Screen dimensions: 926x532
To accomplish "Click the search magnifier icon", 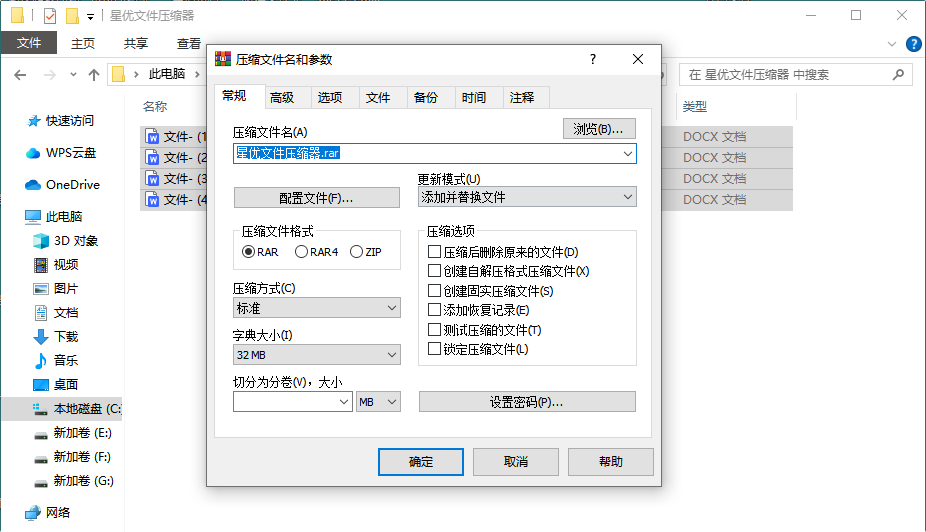I will click(898, 74).
